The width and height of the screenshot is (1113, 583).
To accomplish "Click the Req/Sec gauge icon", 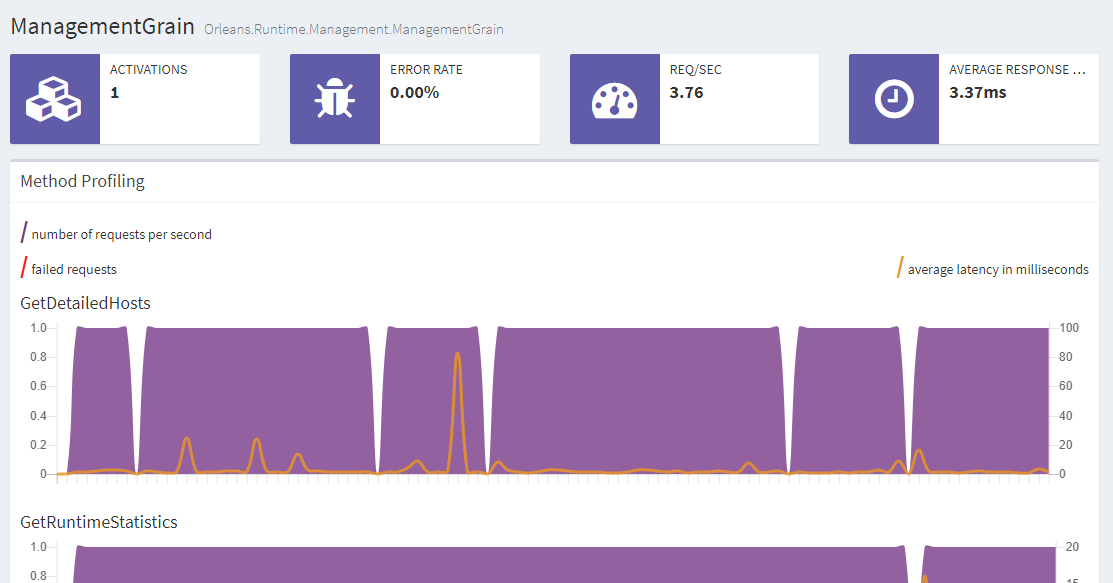I will (x=614, y=99).
